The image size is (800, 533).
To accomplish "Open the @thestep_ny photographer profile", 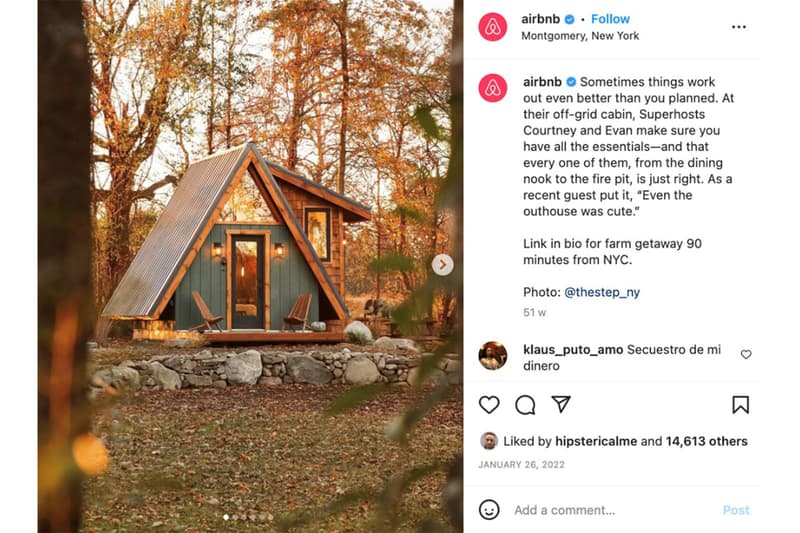I will [602, 292].
